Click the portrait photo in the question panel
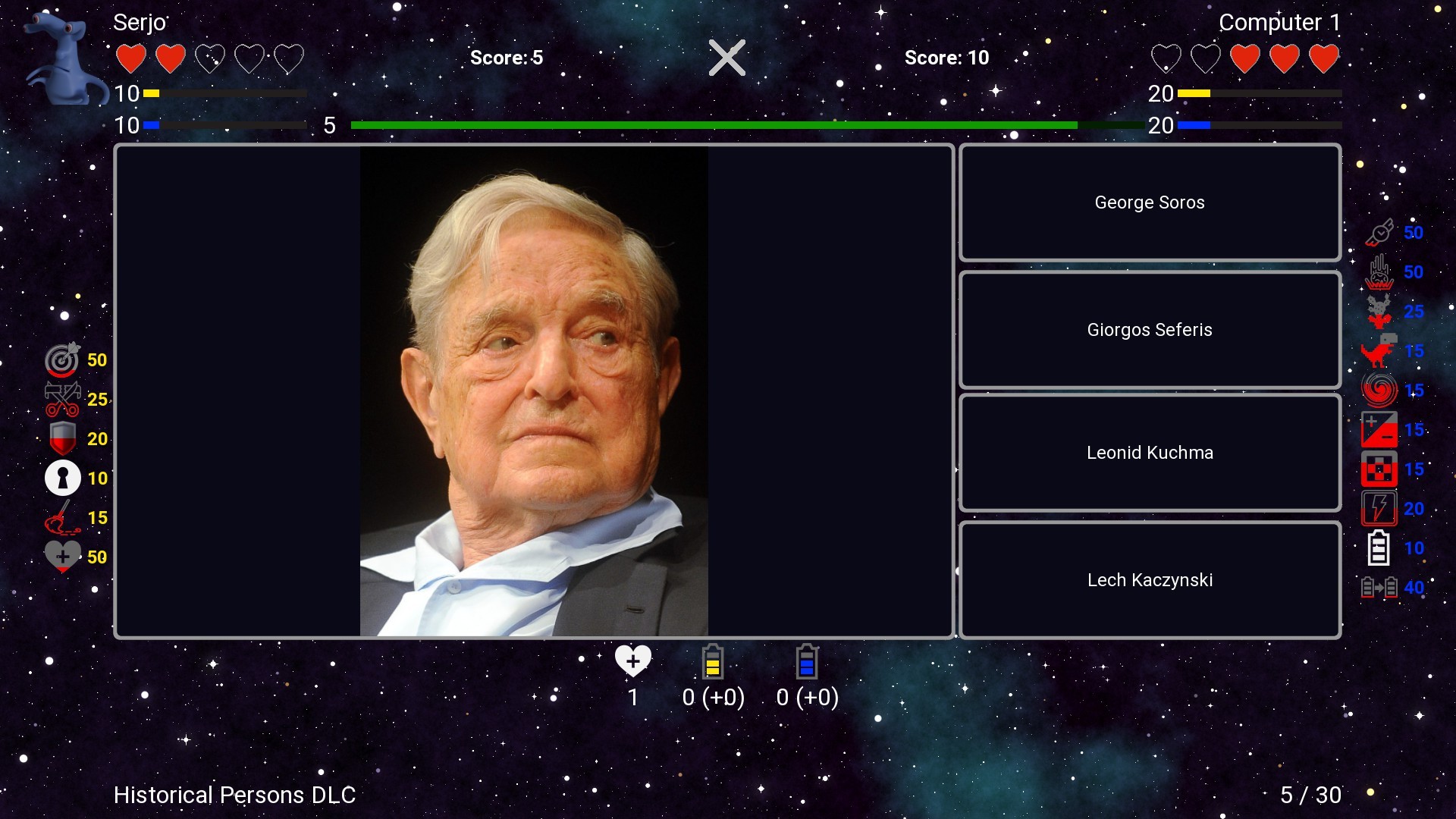Image resolution: width=1456 pixels, height=819 pixels. (x=534, y=391)
